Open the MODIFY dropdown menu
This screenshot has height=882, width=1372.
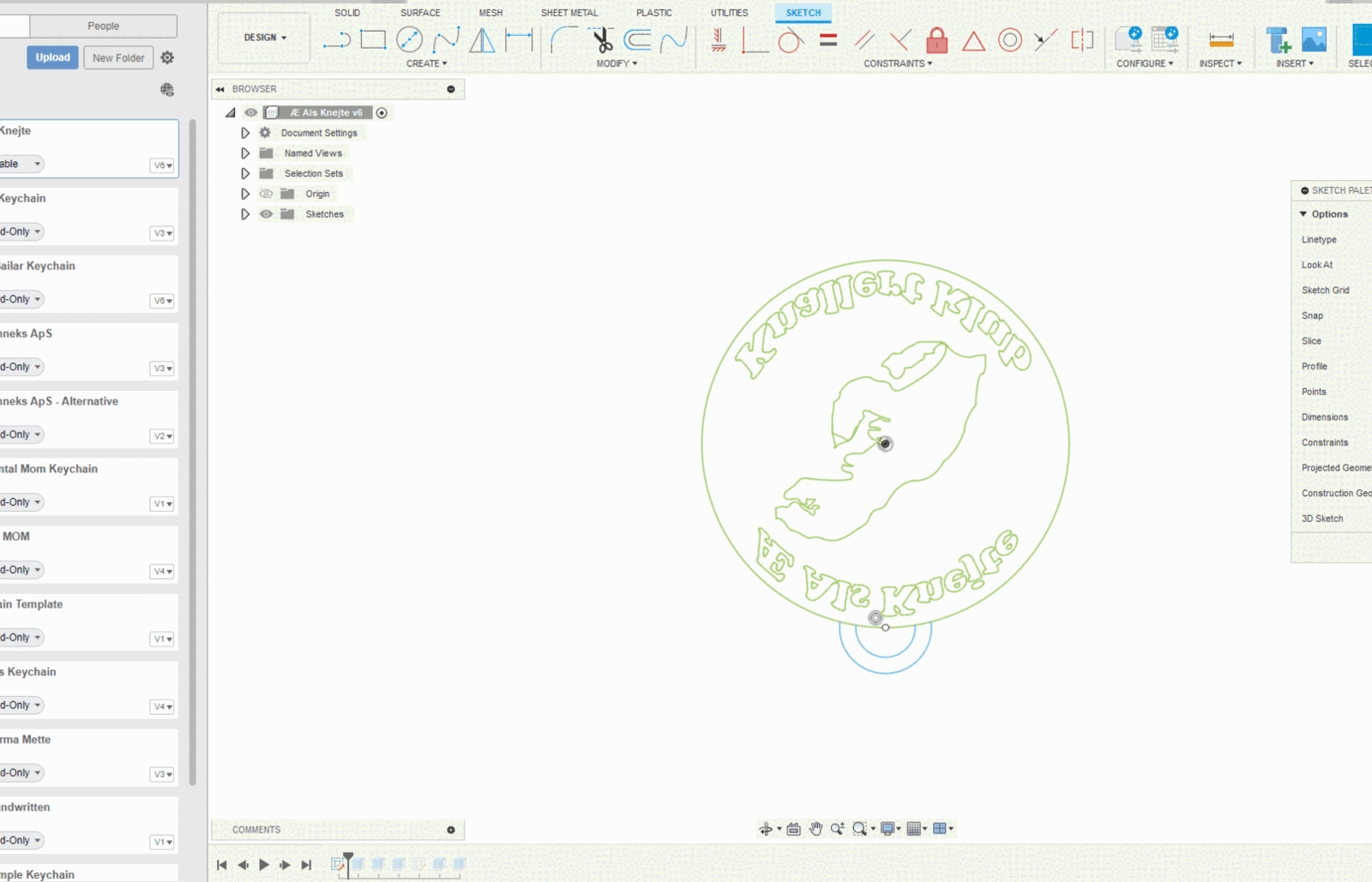pos(617,63)
